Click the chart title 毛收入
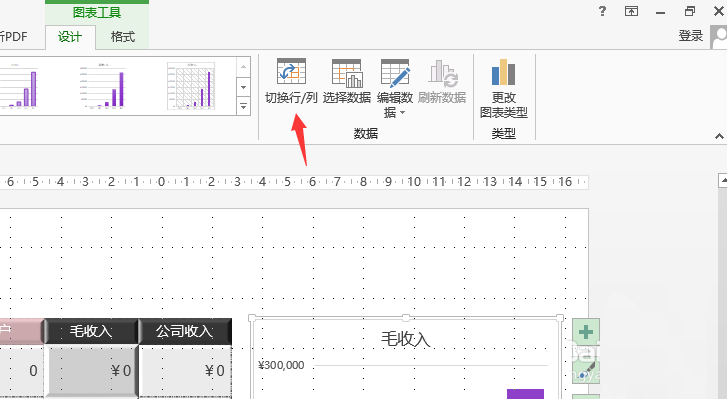This screenshot has width=727, height=399. pyautogui.click(x=406, y=339)
